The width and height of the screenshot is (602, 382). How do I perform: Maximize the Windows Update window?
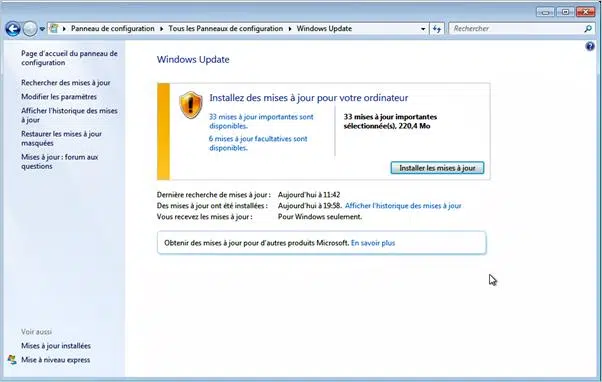click(565, 12)
